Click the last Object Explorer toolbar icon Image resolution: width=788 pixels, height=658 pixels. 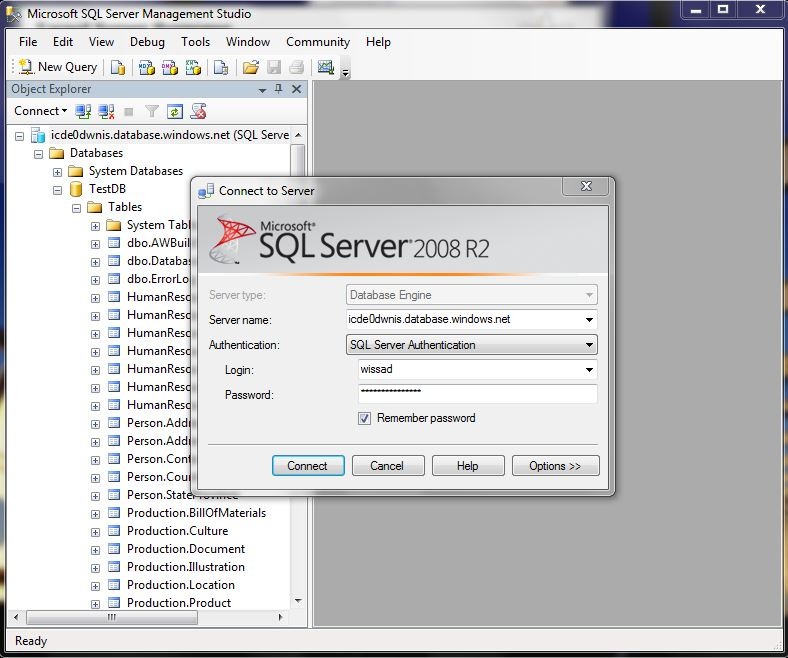pos(198,112)
